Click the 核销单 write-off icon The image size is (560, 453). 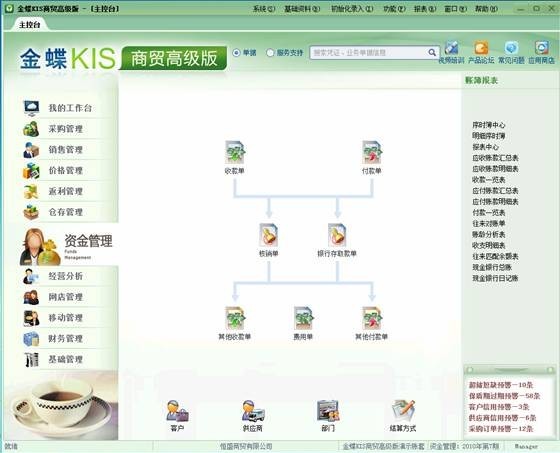coord(269,235)
